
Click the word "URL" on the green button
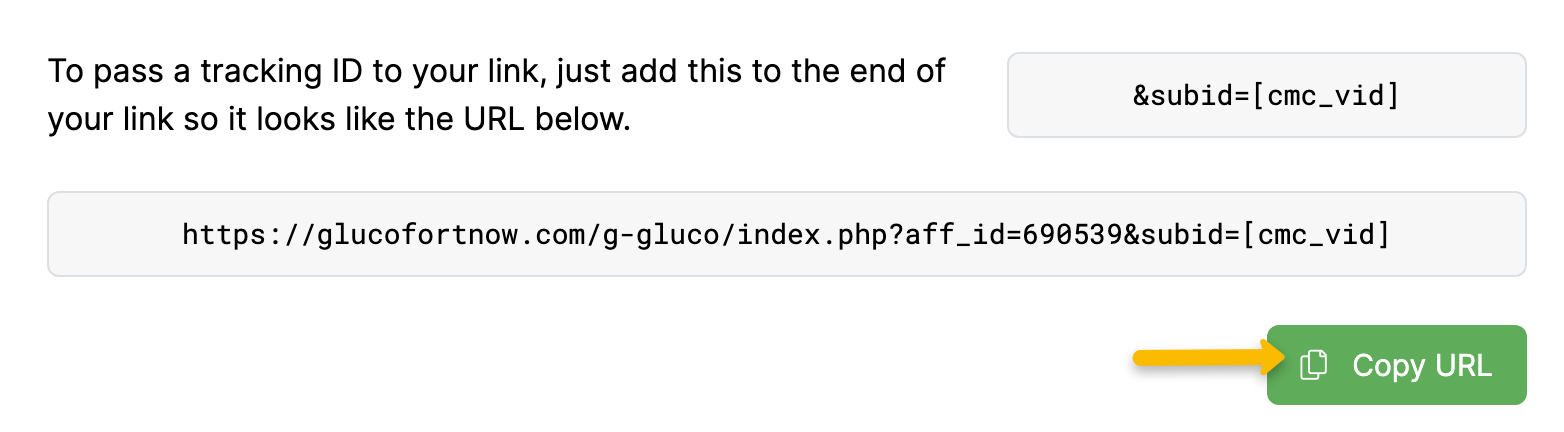click(1463, 366)
